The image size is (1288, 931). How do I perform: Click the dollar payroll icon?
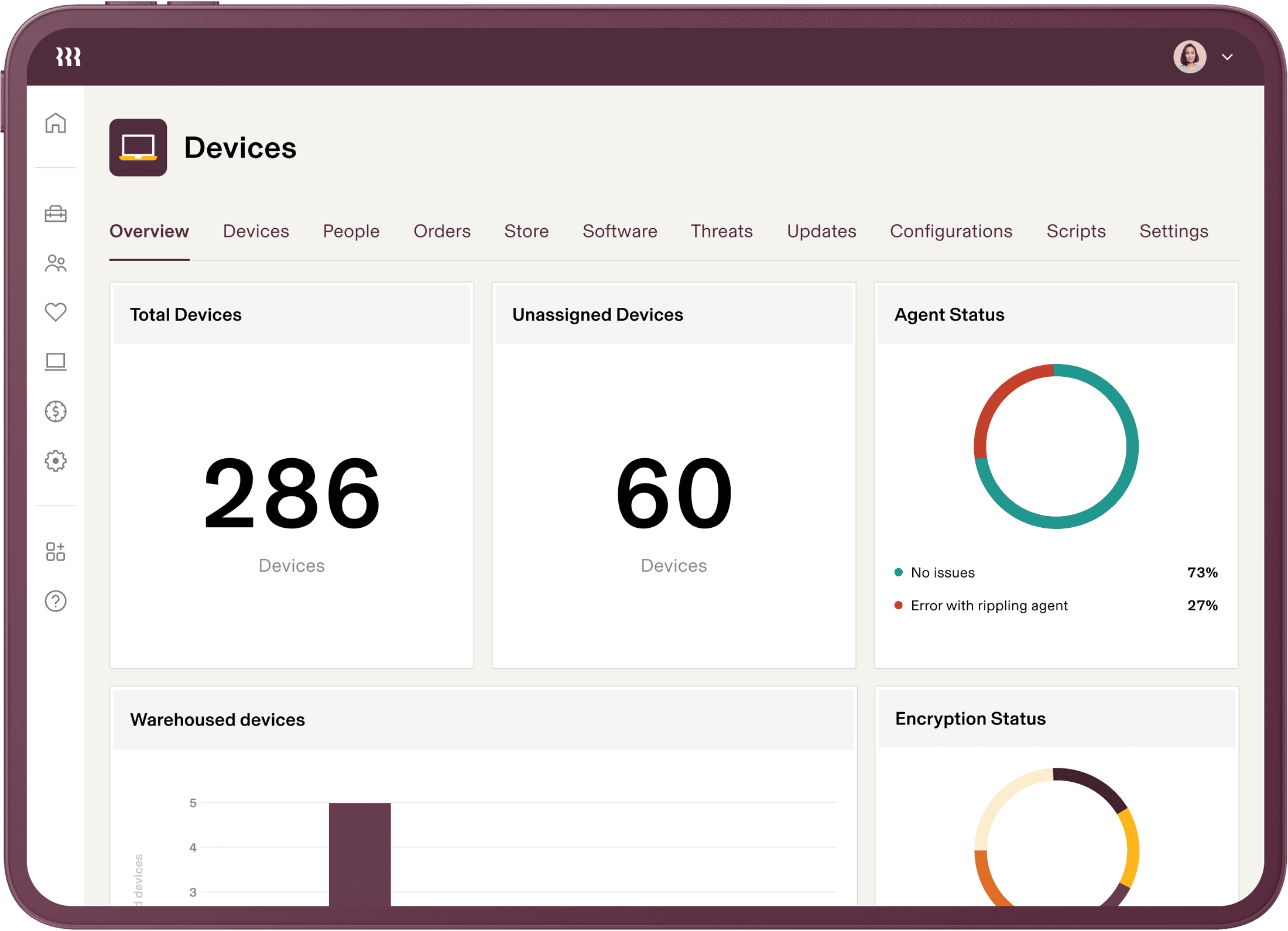(56, 411)
